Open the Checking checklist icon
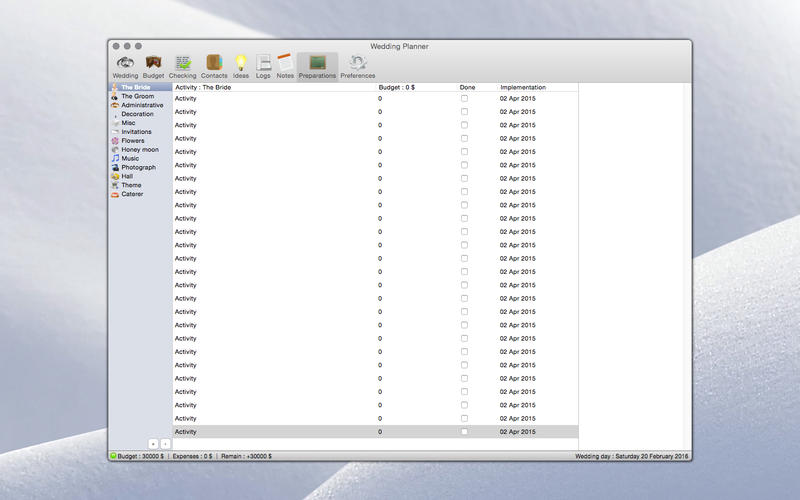This screenshot has height=500, width=800. point(183,62)
